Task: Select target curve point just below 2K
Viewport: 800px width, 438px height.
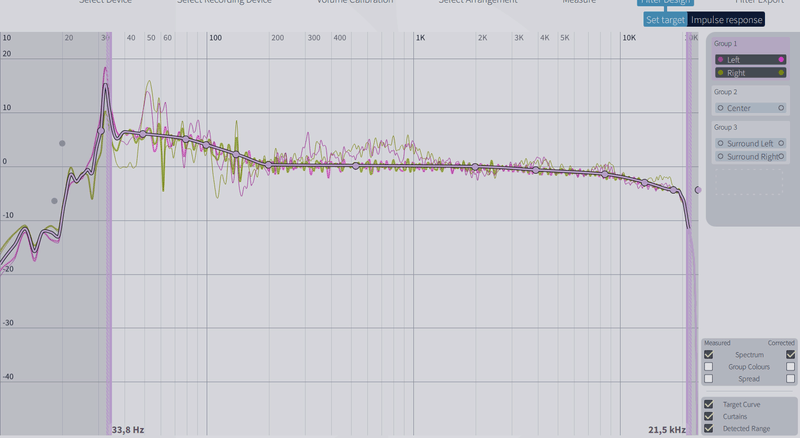Action: coord(475,167)
